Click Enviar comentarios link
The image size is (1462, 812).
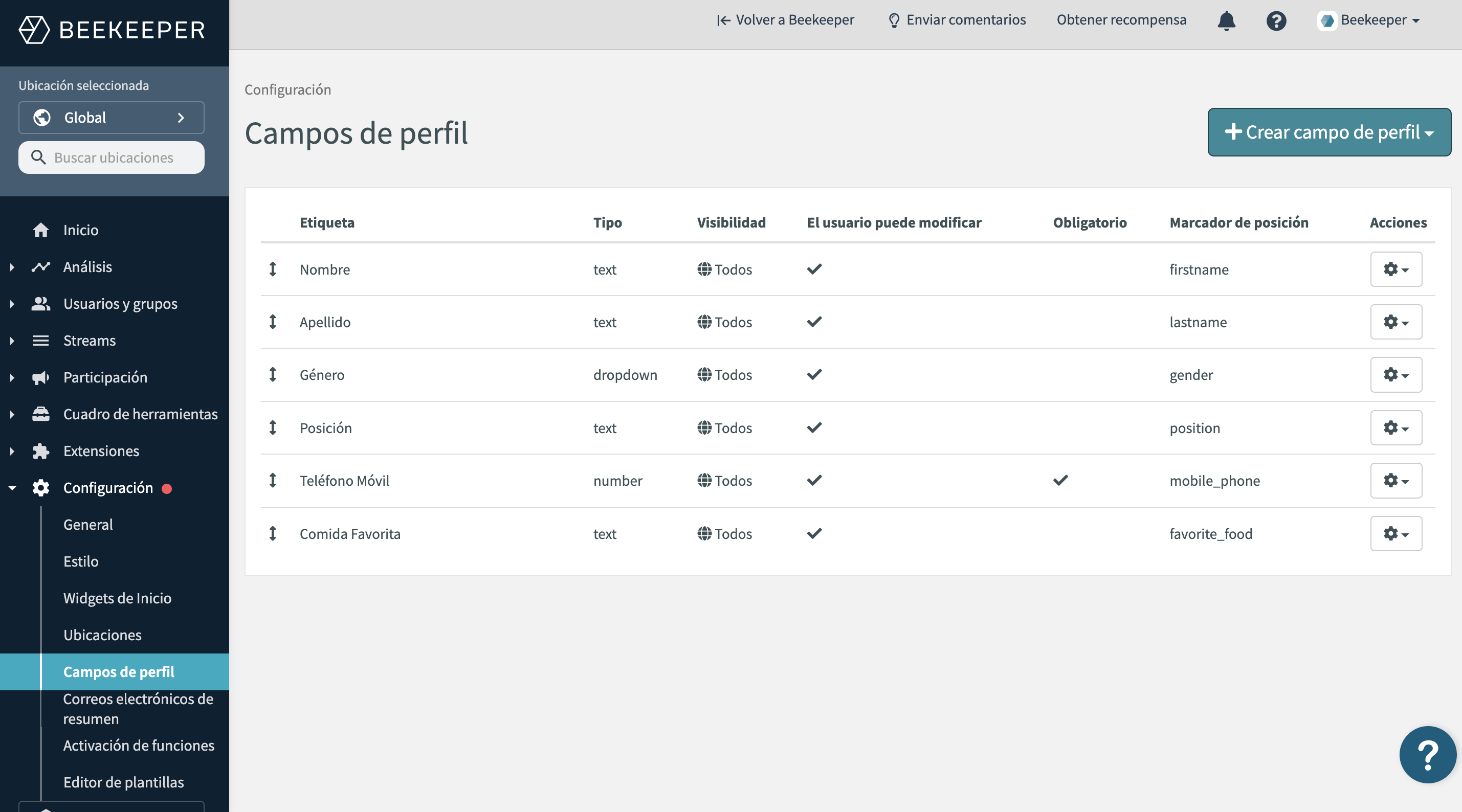[958, 20]
